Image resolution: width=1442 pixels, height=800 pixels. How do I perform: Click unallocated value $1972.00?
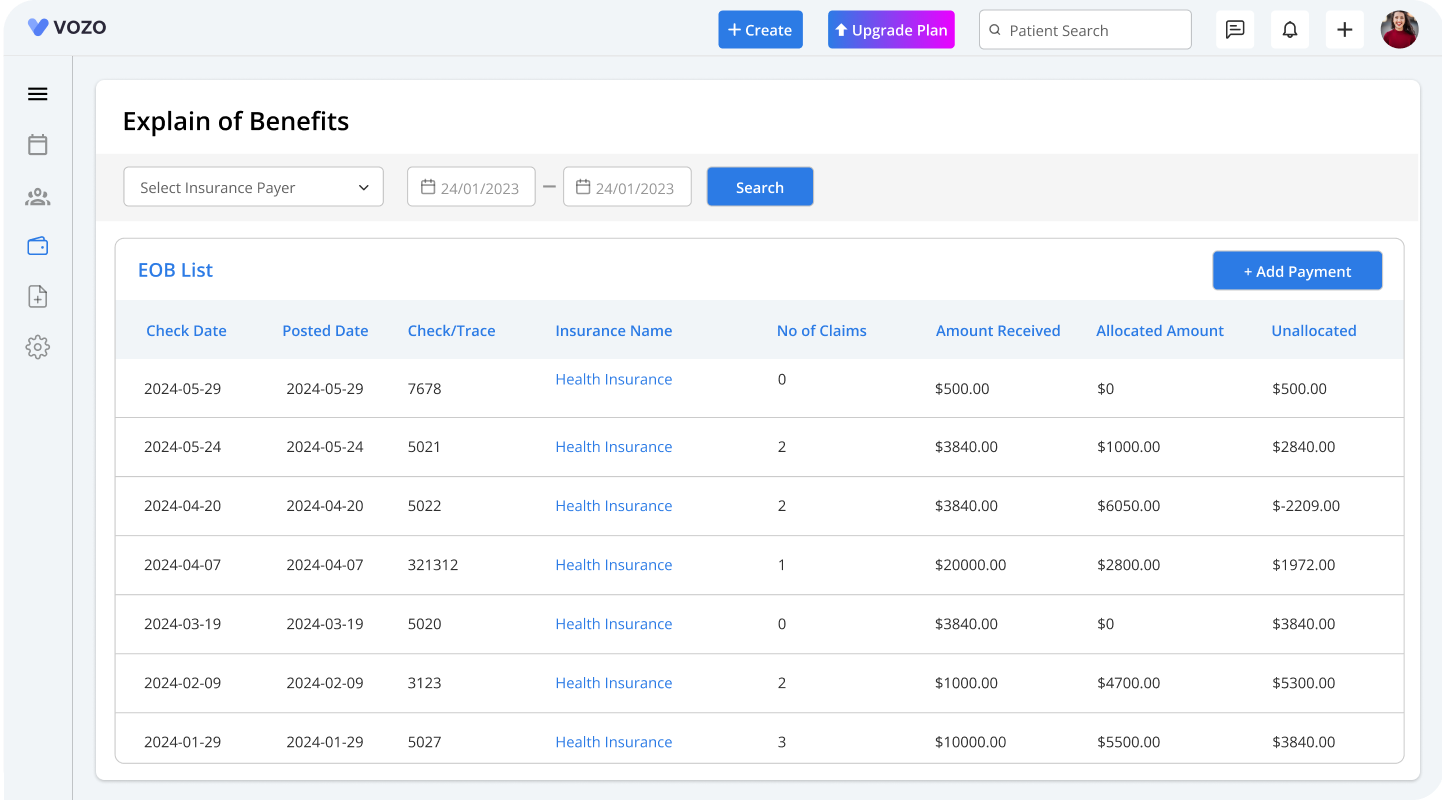coord(1304,565)
